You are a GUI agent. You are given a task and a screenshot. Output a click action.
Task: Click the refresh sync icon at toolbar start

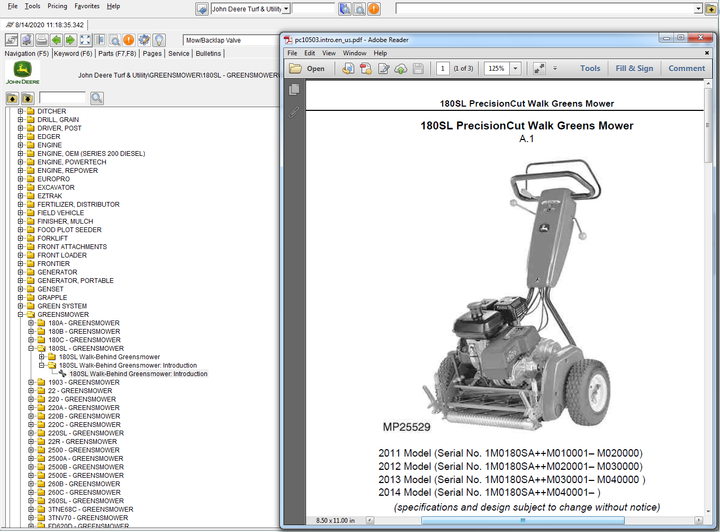11,40
